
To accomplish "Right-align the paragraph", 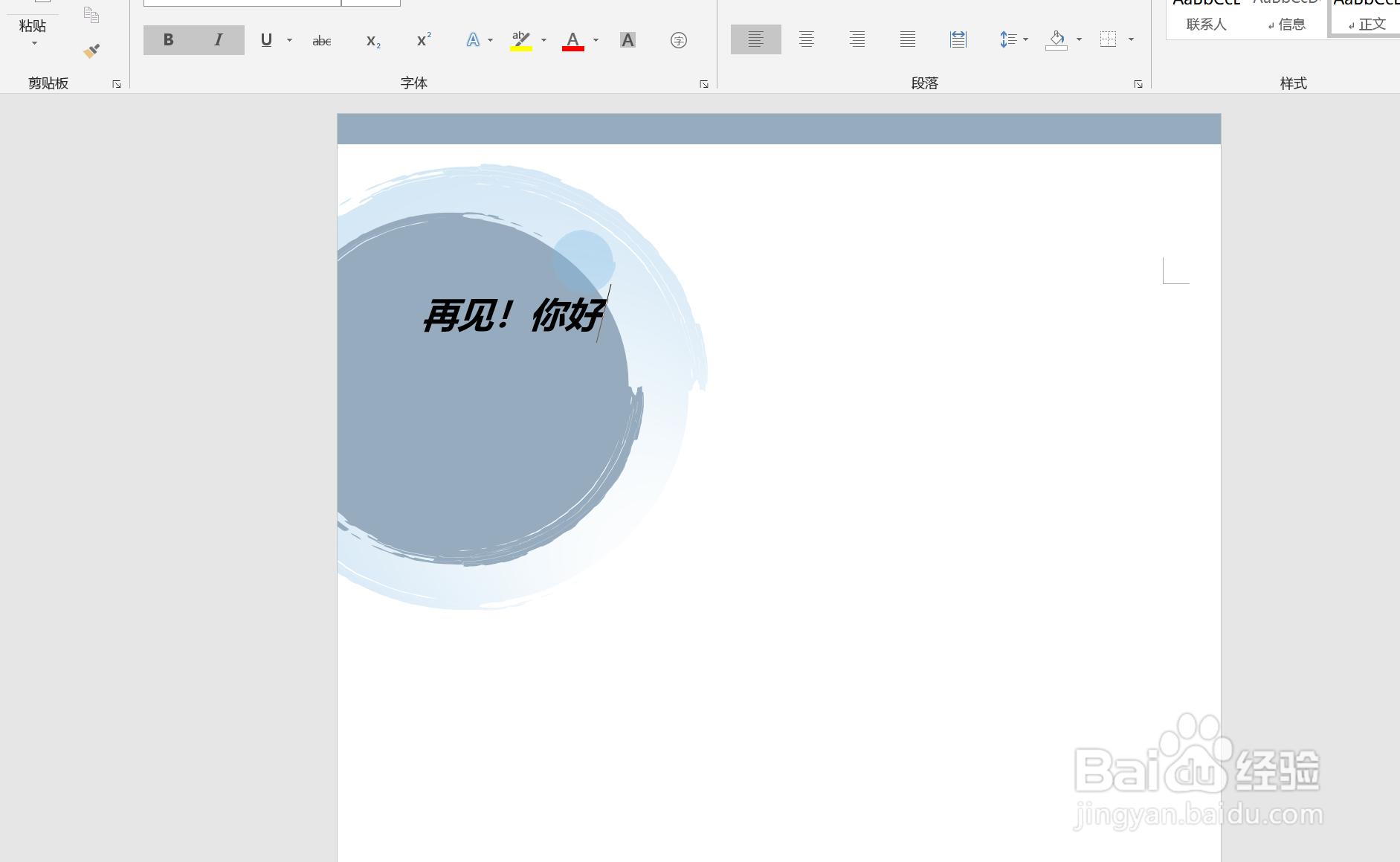I will pos(857,39).
